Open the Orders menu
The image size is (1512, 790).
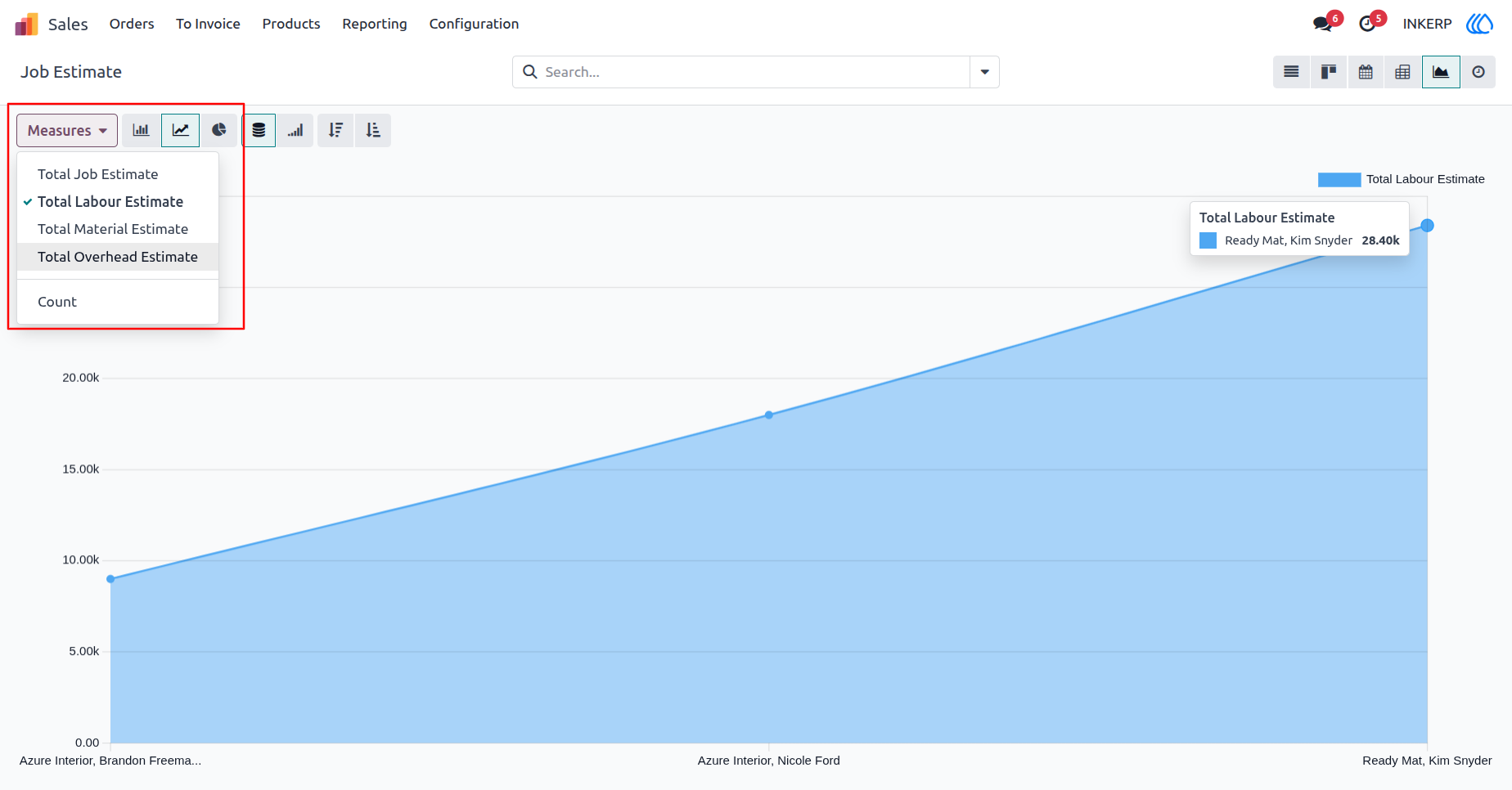pos(132,24)
